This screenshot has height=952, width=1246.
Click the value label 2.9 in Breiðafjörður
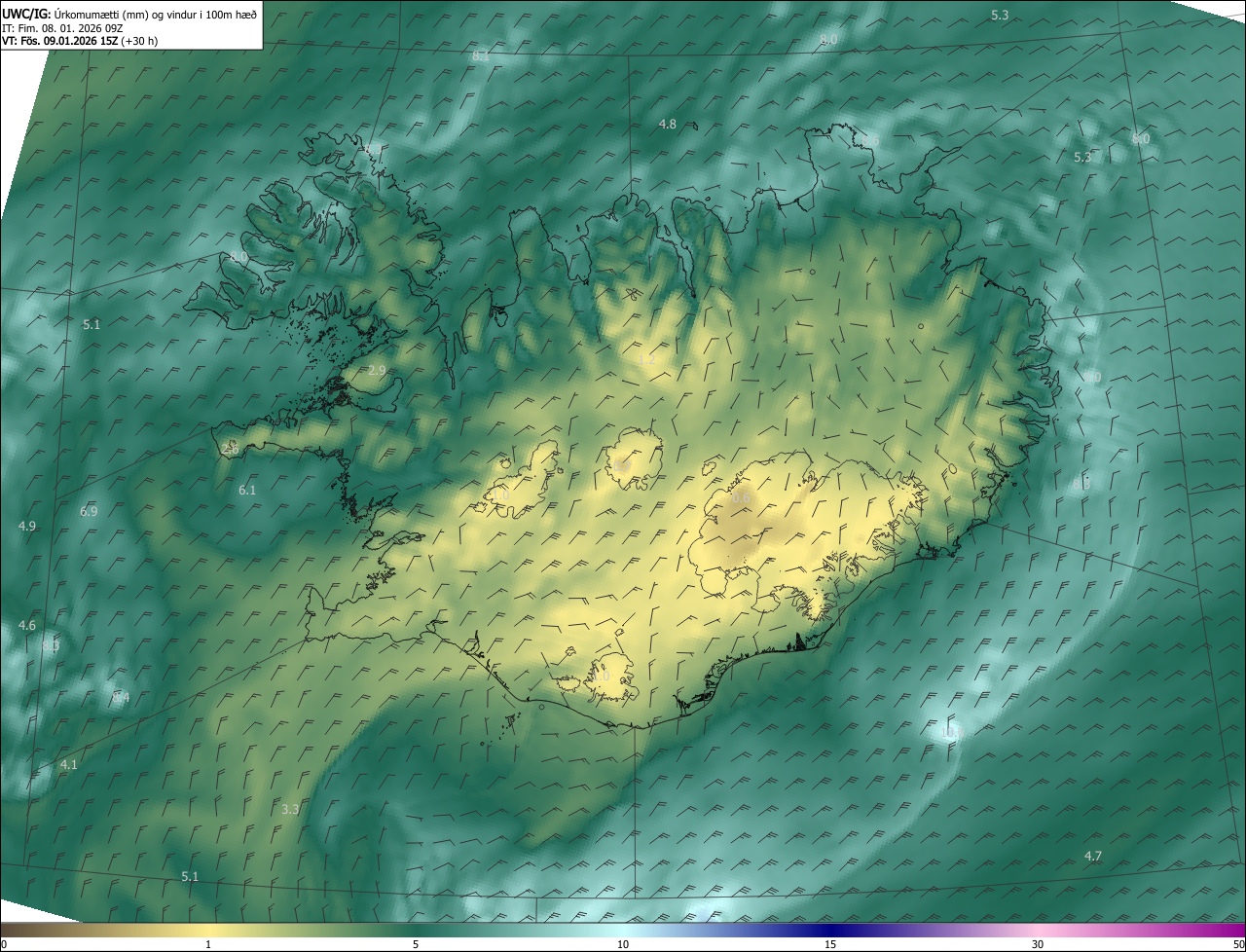tap(378, 371)
